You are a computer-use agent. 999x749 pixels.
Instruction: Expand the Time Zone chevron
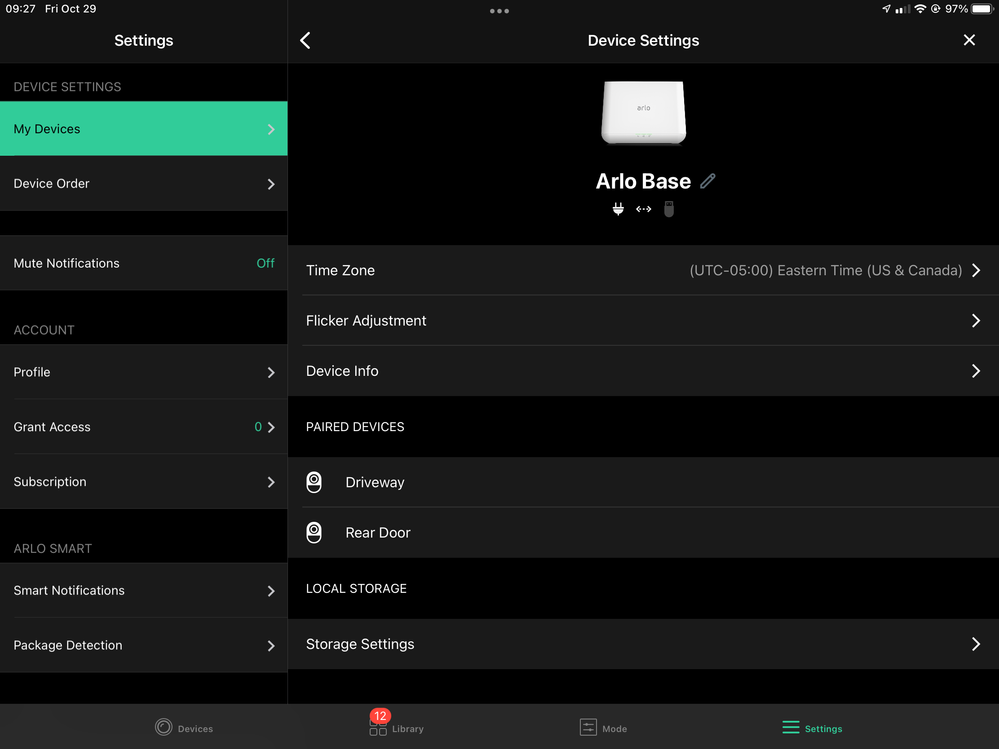point(976,270)
